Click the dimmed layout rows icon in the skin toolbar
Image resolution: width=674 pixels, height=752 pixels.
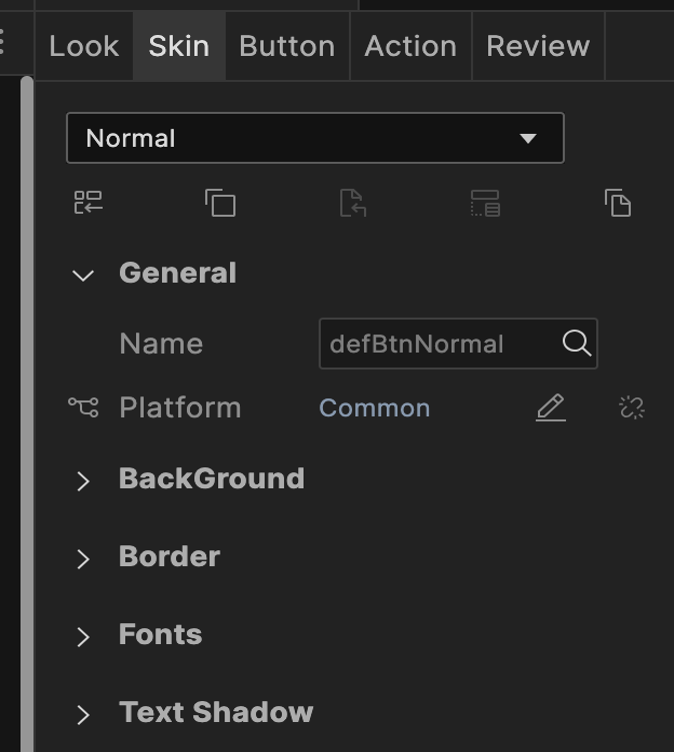pos(485,203)
